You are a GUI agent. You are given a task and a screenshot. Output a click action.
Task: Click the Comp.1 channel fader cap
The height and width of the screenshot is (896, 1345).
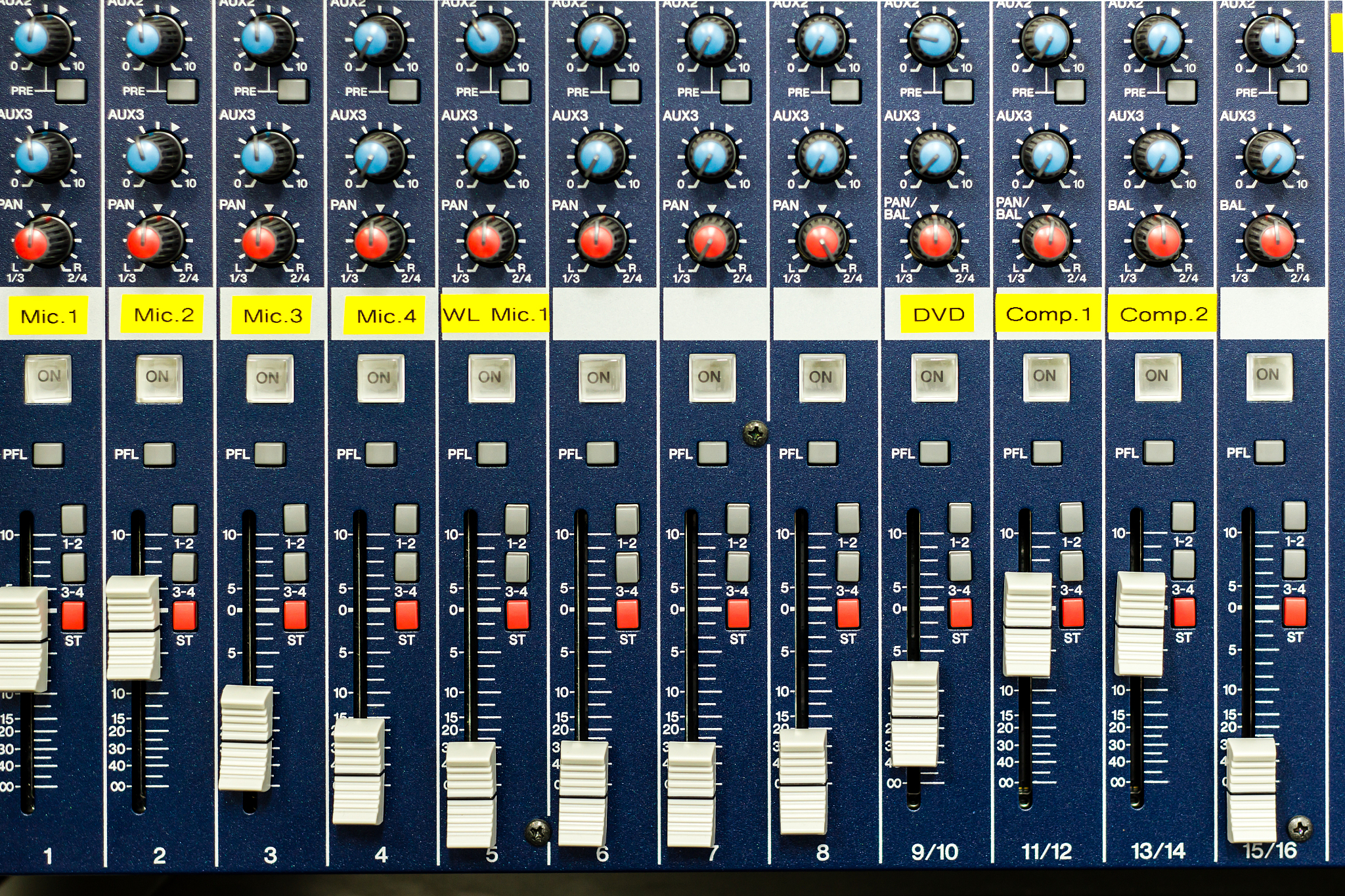pos(1028,624)
